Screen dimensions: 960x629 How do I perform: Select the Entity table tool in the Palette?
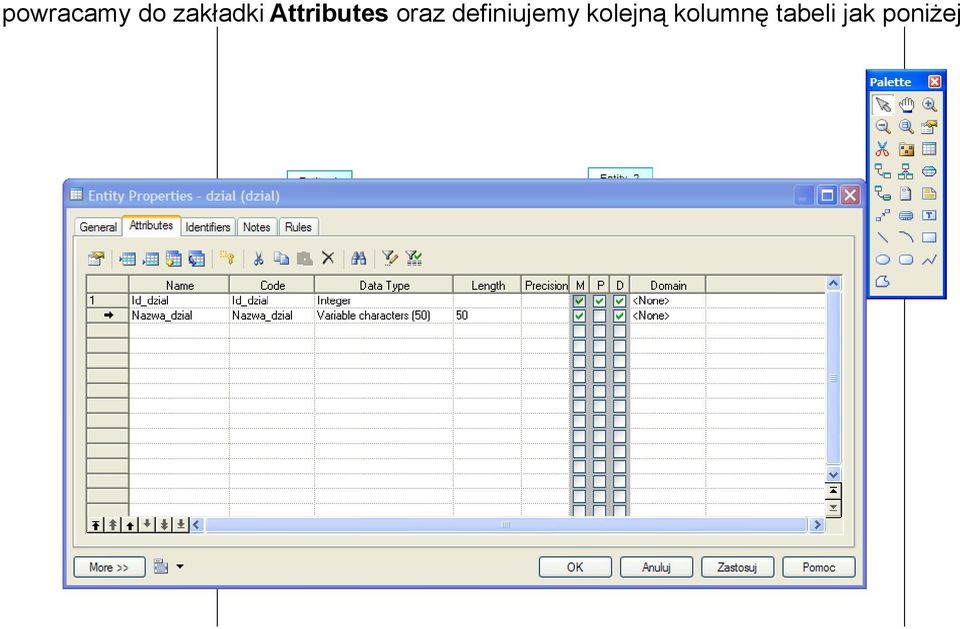pyautogui.click(x=929, y=149)
